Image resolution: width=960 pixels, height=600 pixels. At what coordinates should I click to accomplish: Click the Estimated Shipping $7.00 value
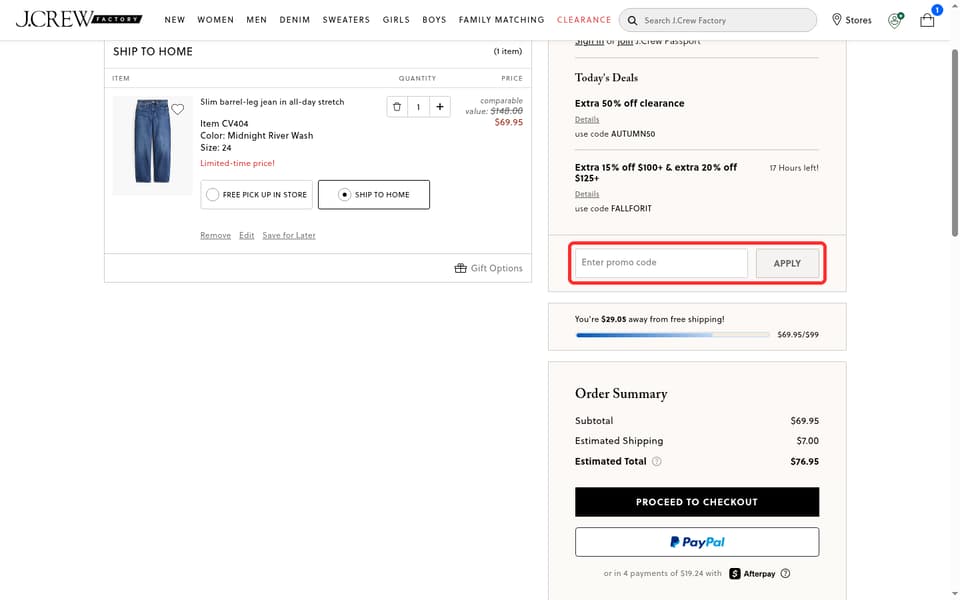808,441
